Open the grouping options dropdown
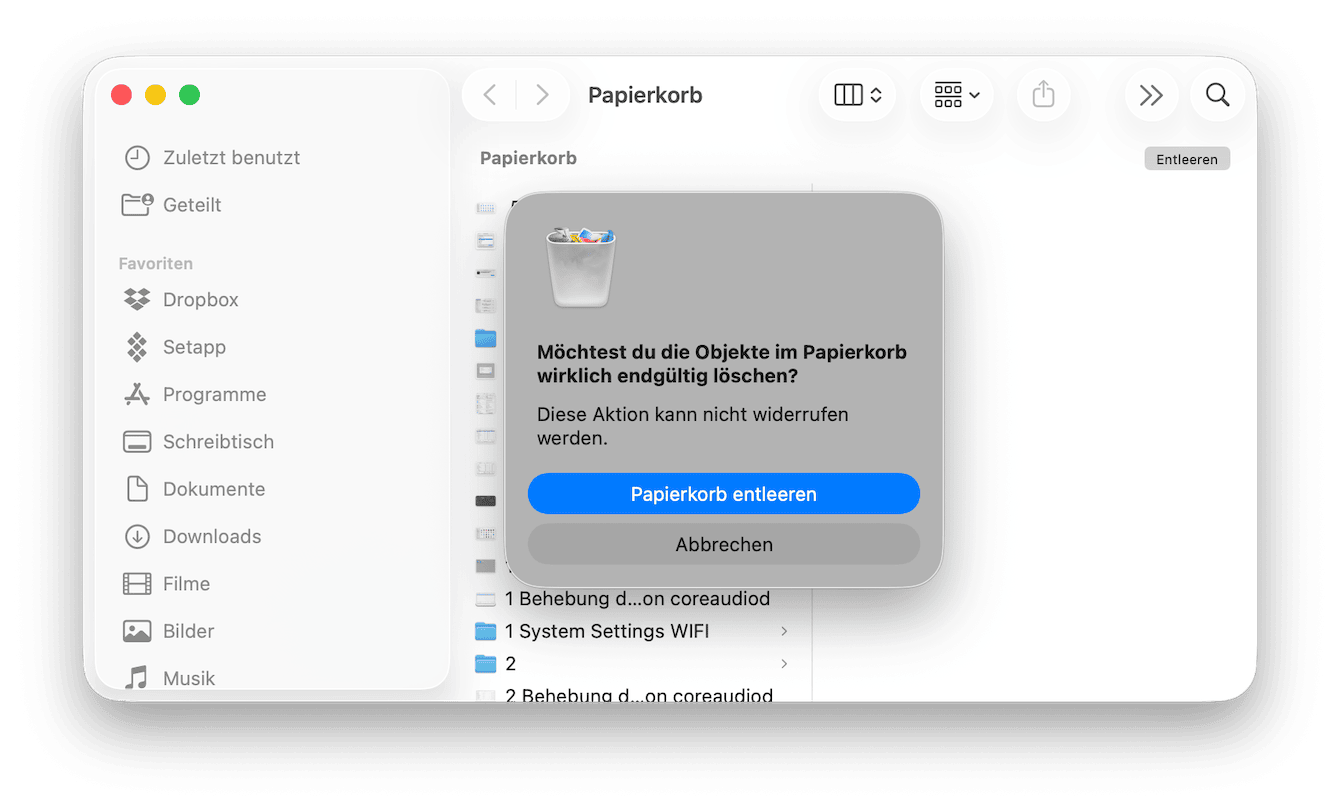The image size is (1340, 811). [x=956, y=95]
